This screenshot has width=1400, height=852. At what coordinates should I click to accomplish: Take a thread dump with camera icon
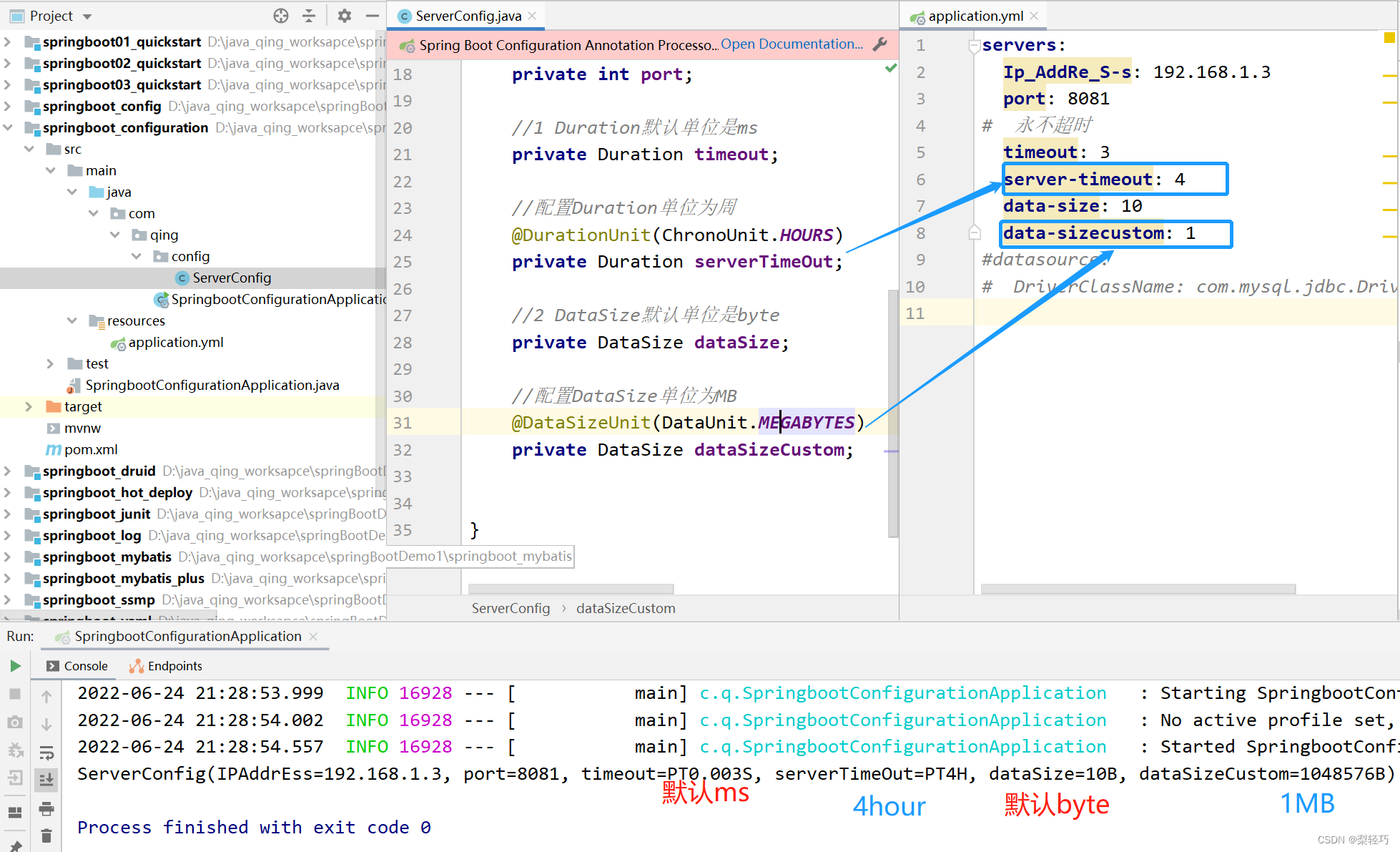pos(15,723)
